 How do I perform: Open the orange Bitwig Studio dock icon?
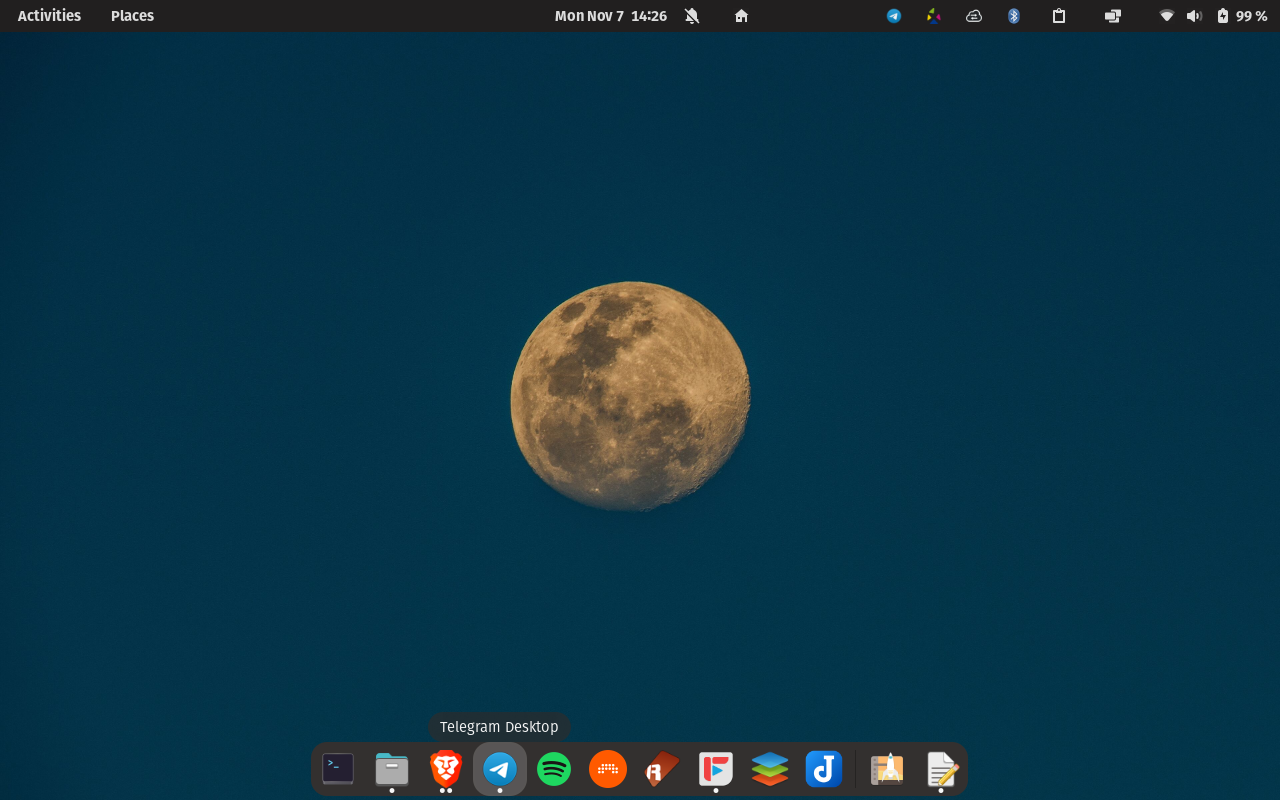(608, 769)
